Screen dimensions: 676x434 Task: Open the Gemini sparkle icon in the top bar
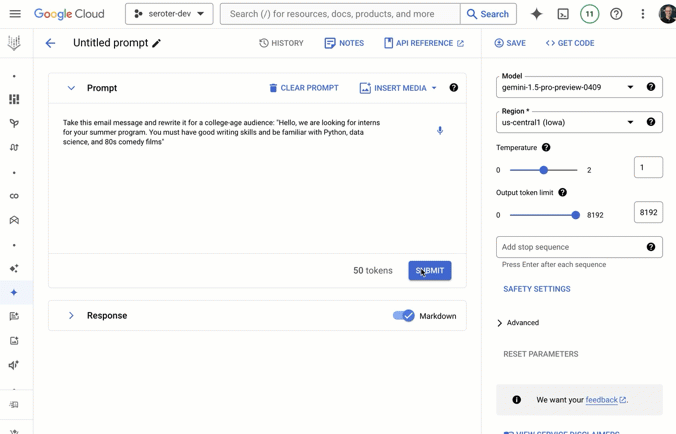(x=537, y=14)
